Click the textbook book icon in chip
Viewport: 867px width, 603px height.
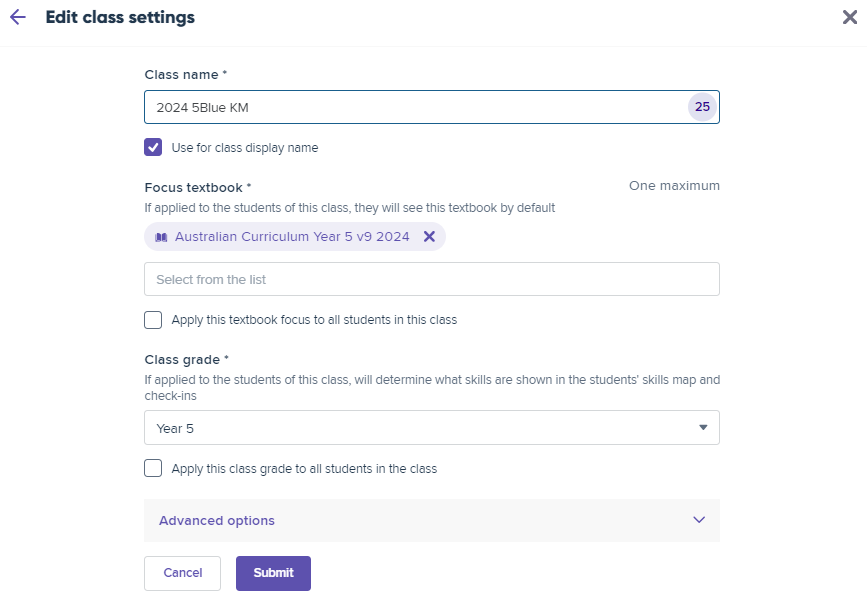[x=161, y=237]
